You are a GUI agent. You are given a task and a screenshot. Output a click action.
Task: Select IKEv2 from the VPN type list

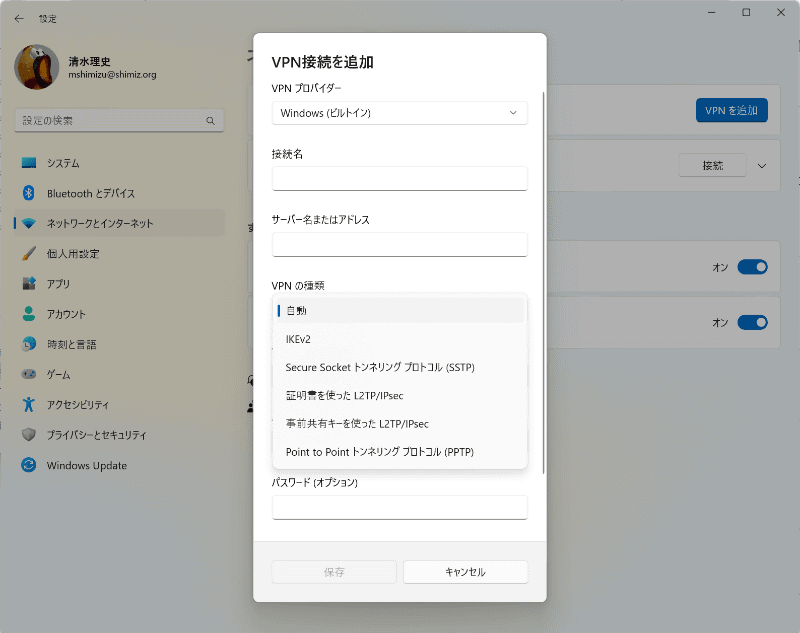pos(399,338)
